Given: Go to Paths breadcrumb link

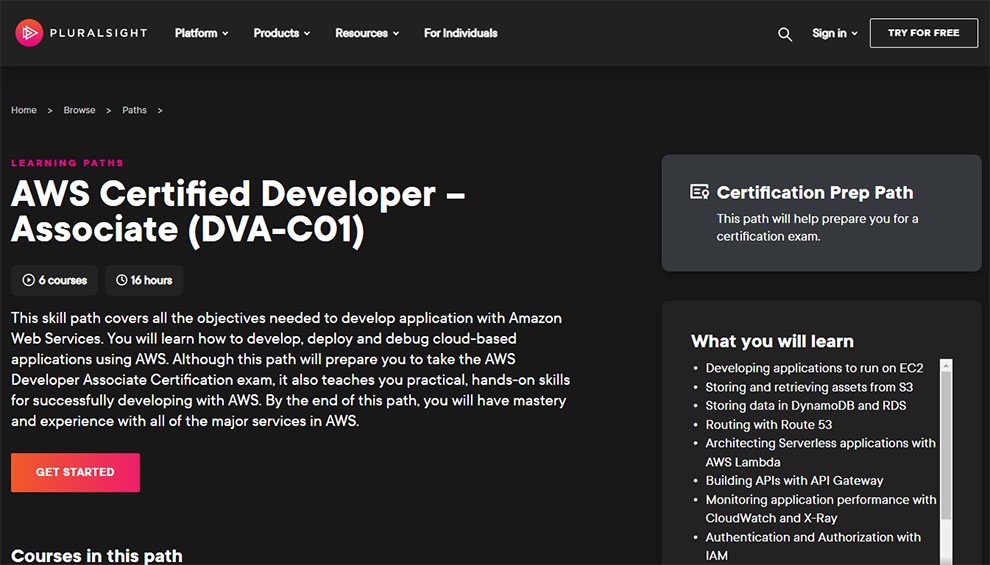Looking at the screenshot, I should tap(134, 110).
